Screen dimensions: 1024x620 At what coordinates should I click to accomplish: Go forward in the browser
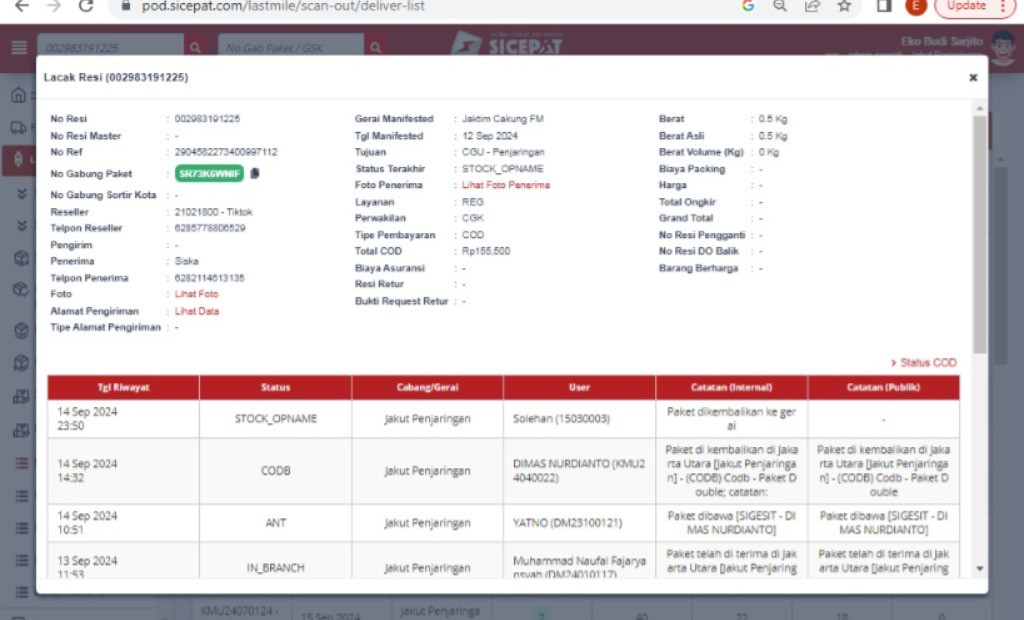click(x=54, y=6)
